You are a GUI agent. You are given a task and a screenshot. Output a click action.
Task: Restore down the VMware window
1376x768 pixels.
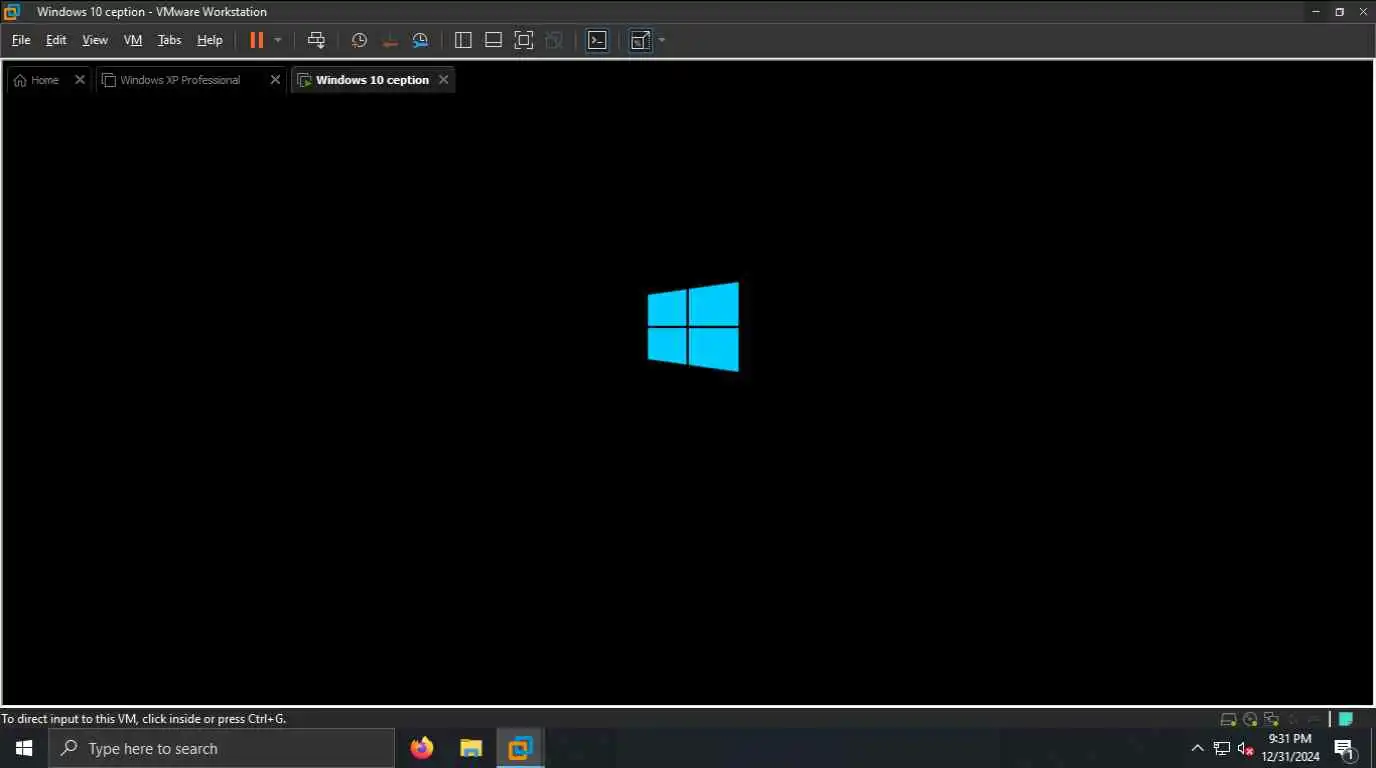pyautogui.click(x=1340, y=12)
